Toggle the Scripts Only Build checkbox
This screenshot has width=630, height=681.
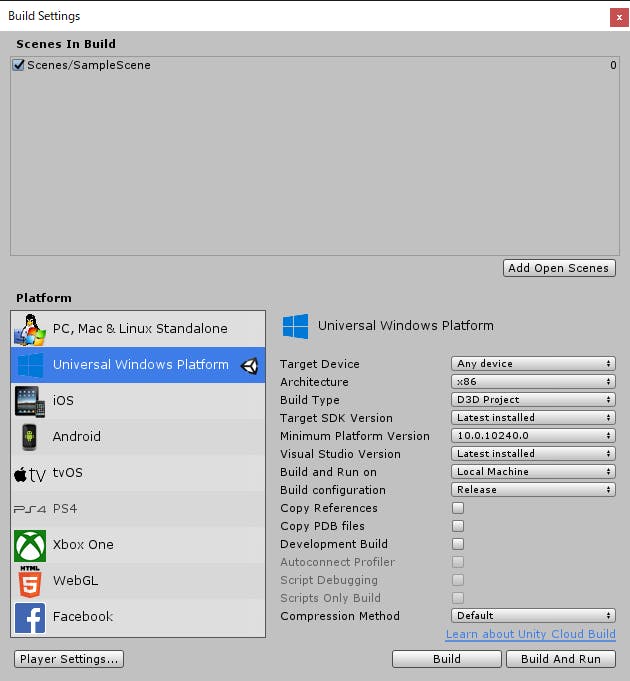click(x=458, y=598)
